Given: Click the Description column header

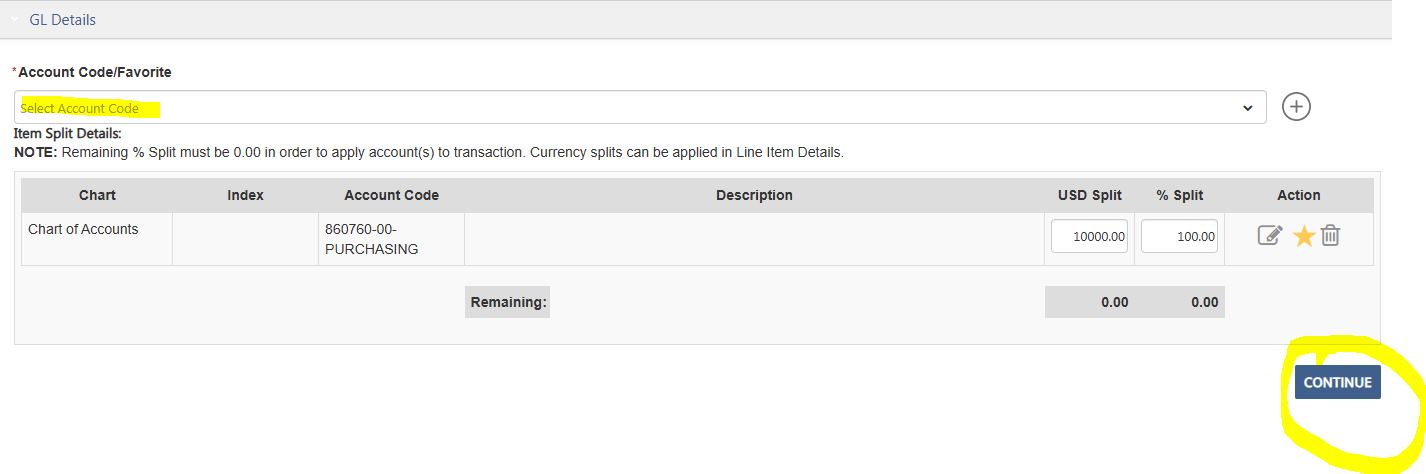Looking at the screenshot, I should click(754, 195).
